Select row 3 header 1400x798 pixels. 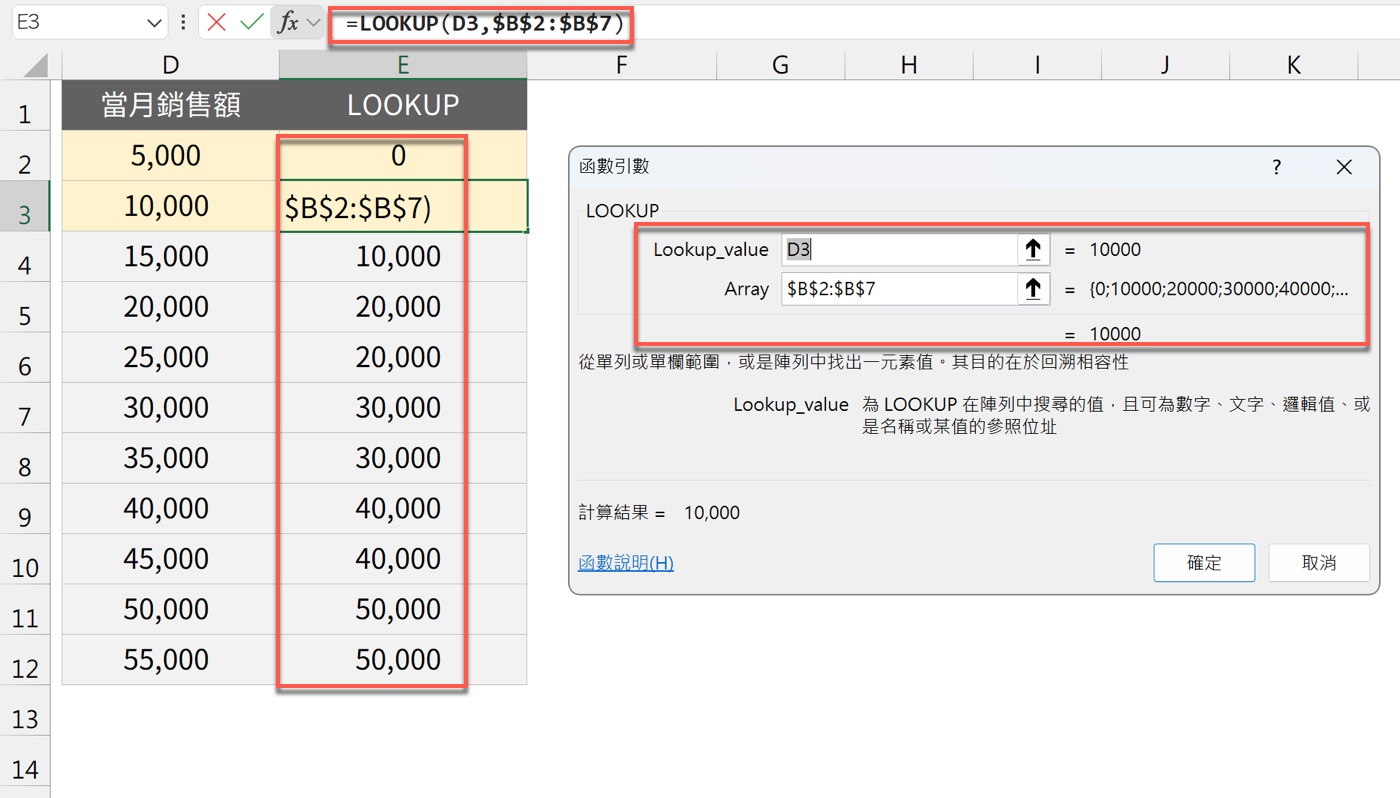(x=25, y=206)
